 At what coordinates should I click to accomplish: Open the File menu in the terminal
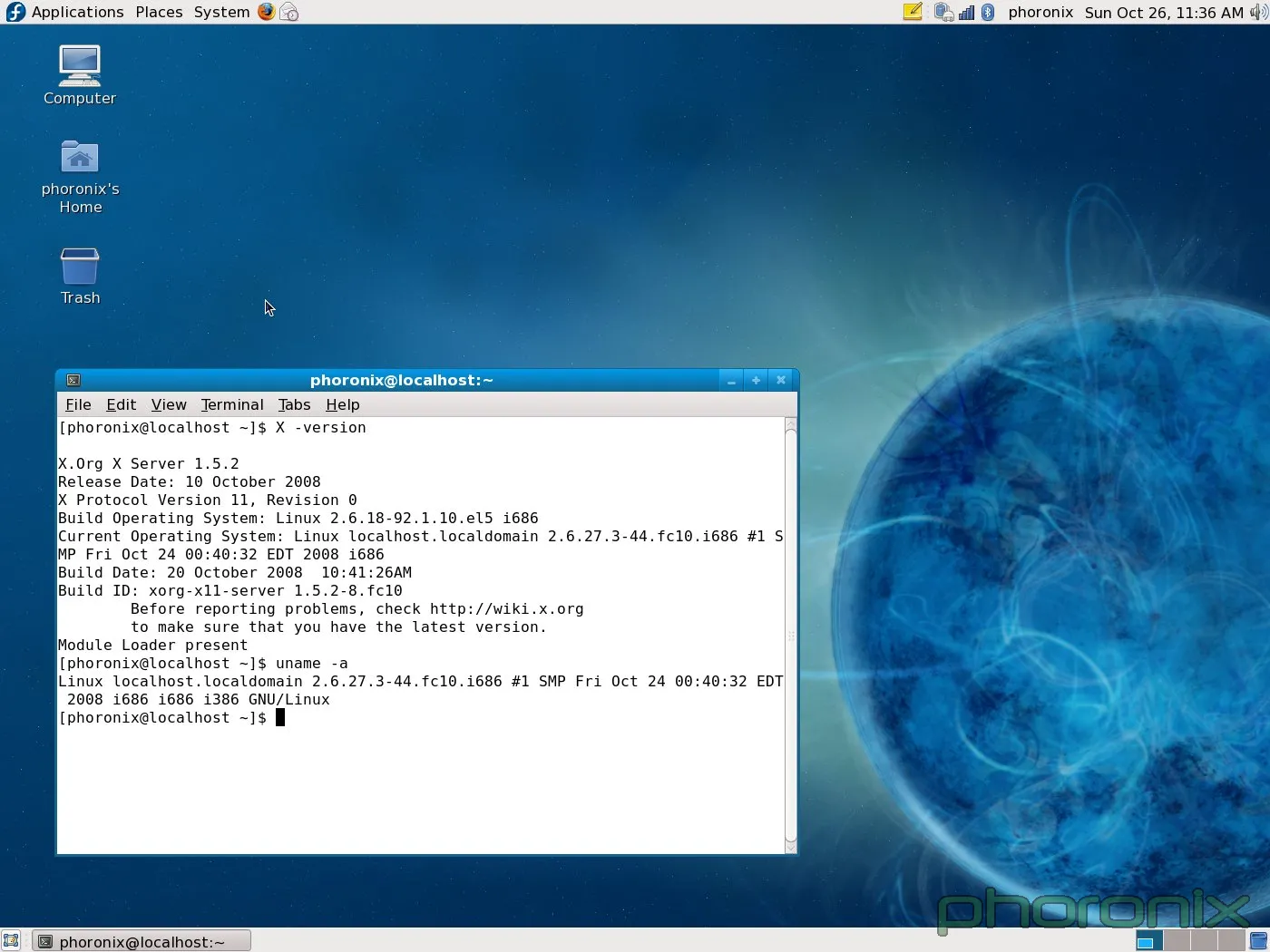pos(78,404)
